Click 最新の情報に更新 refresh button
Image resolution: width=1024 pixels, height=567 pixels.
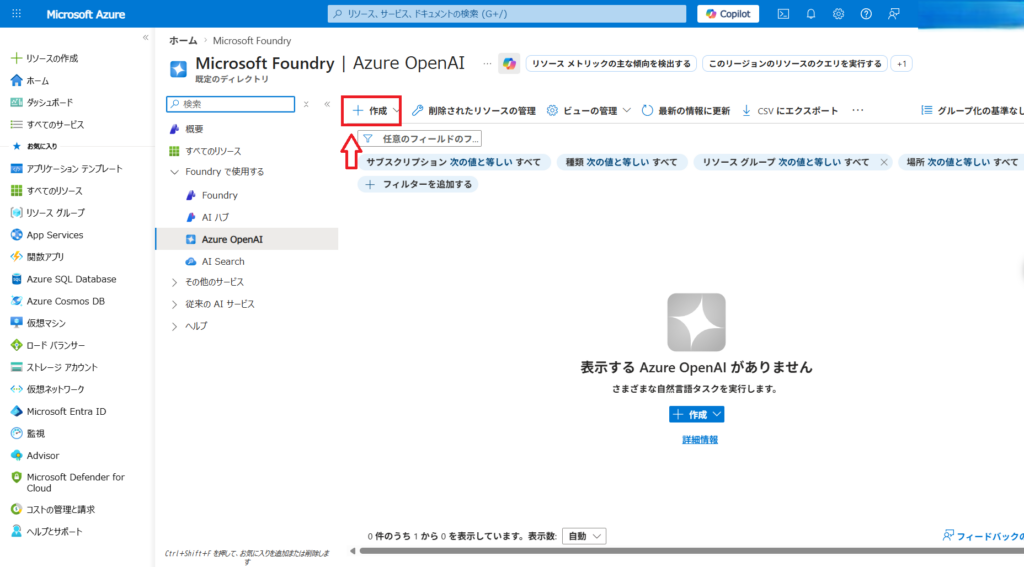click(686, 110)
